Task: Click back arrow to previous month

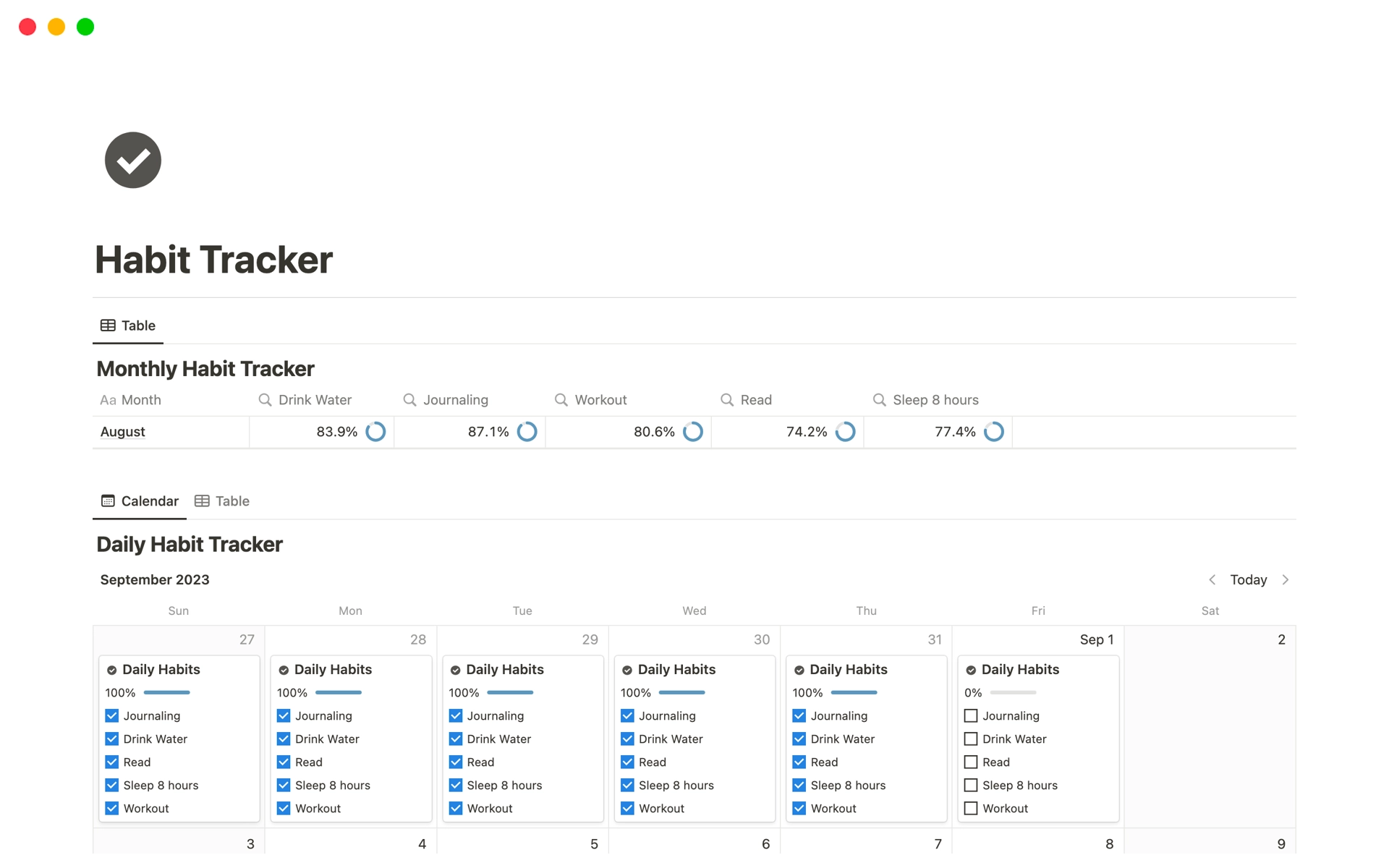Action: [x=1212, y=579]
